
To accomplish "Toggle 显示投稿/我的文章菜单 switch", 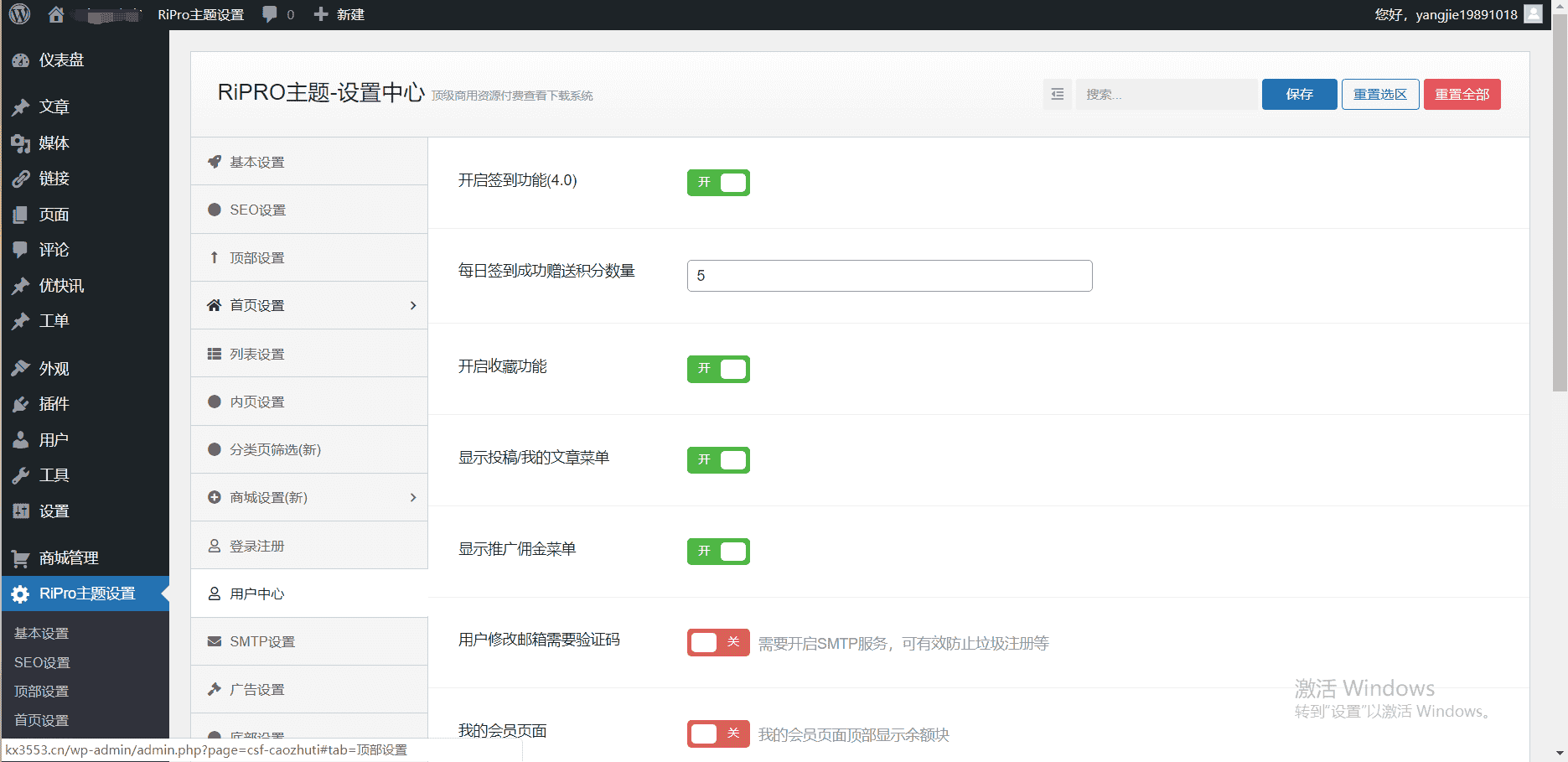I will pos(718,459).
